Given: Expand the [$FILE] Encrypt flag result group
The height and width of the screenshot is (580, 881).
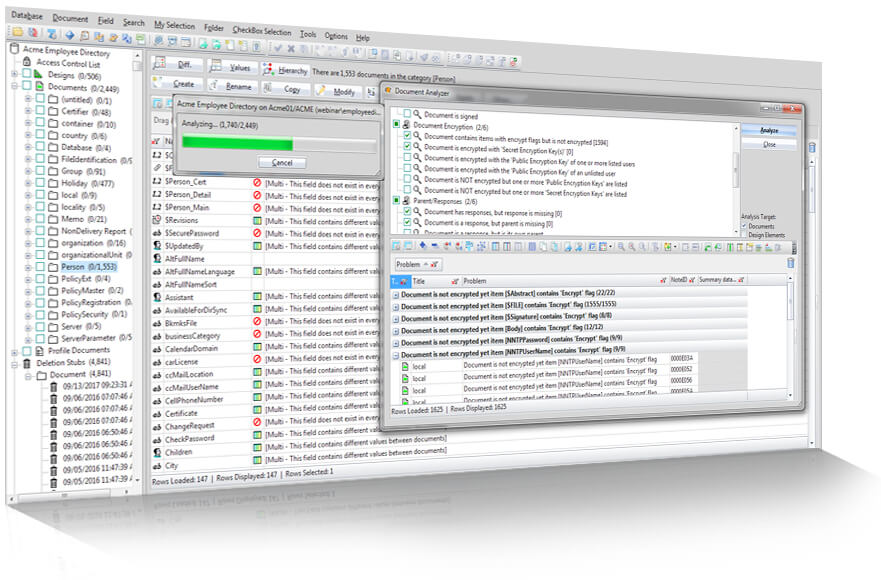Looking at the screenshot, I should point(396,306).
